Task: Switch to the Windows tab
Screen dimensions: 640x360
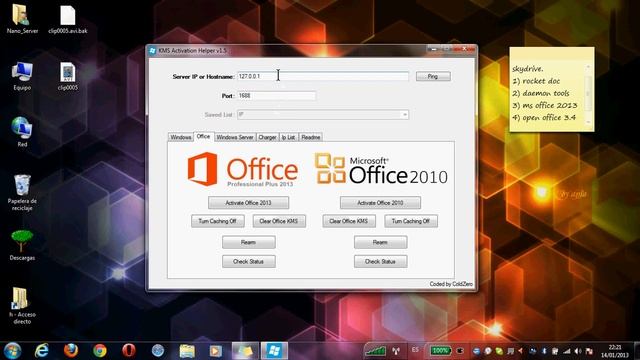Action: pyautogui.click(x=180, y=137)
